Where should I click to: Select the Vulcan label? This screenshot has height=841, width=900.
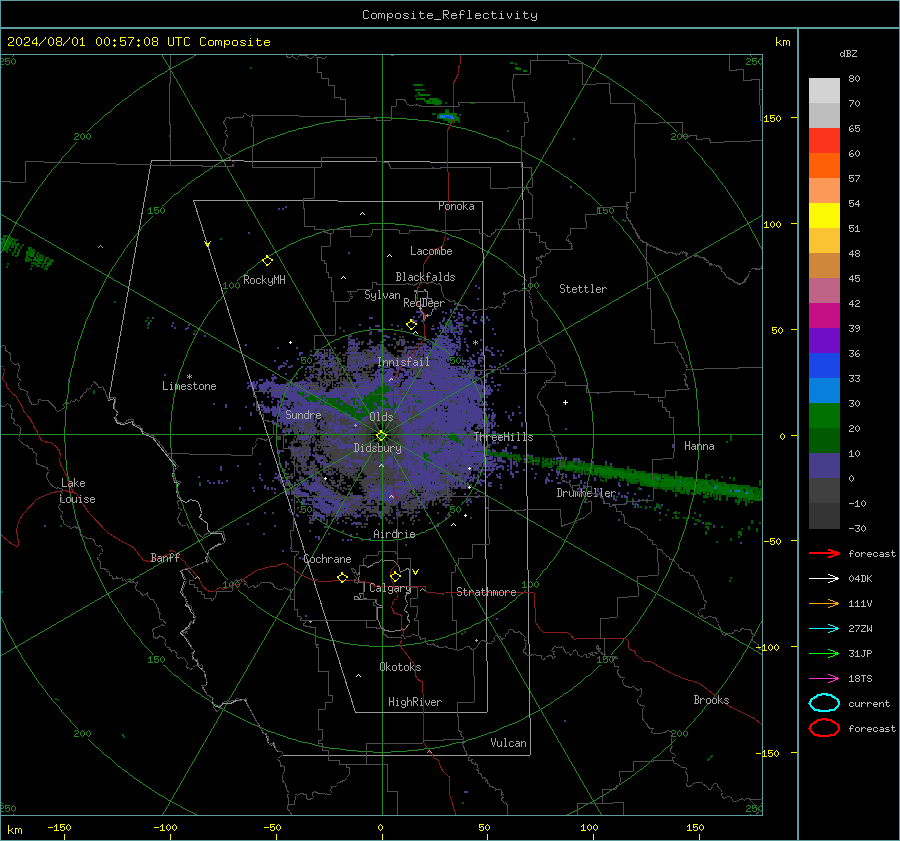click(x=509, y=743)
